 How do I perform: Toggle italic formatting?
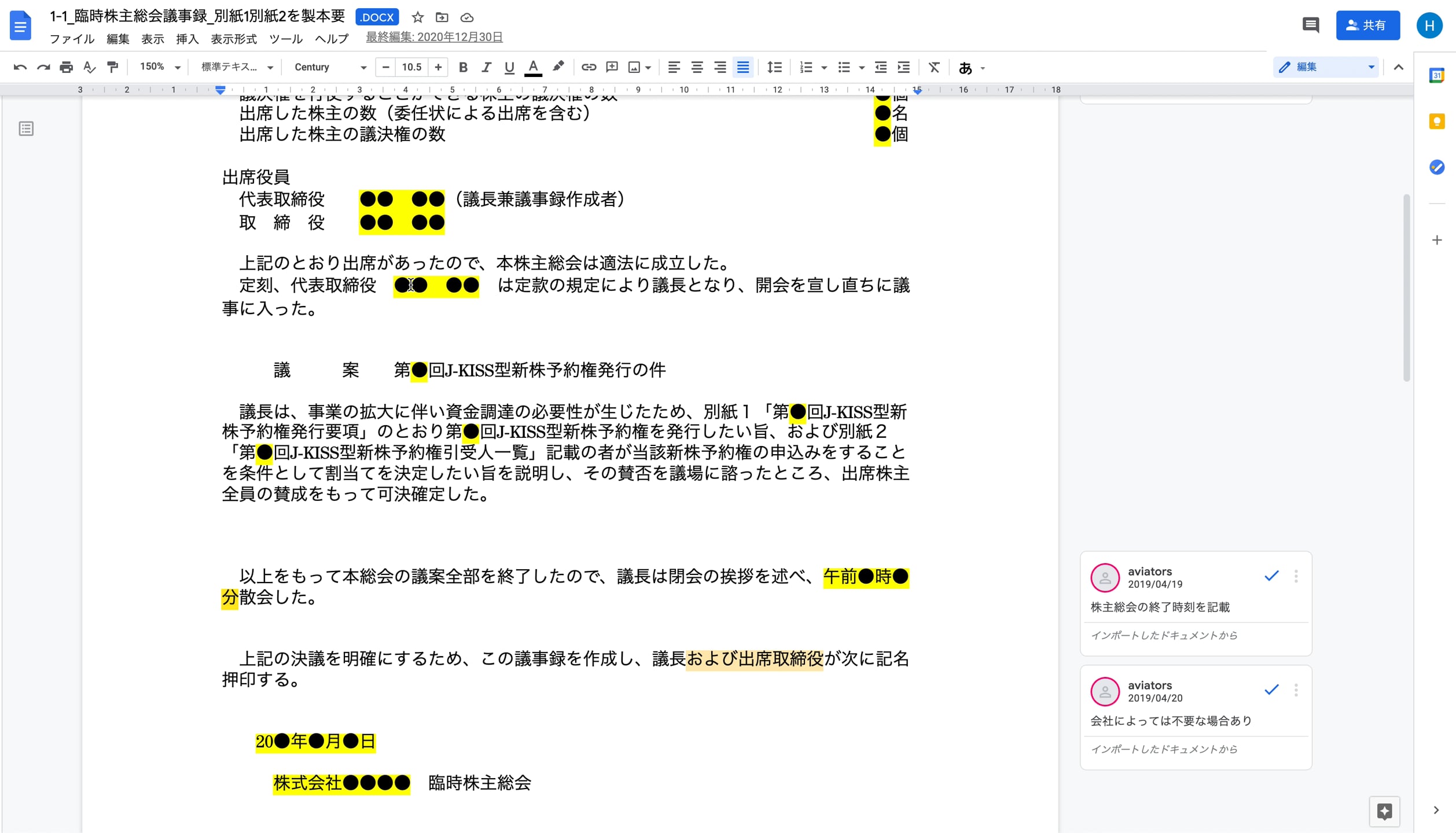coord(486,67)
